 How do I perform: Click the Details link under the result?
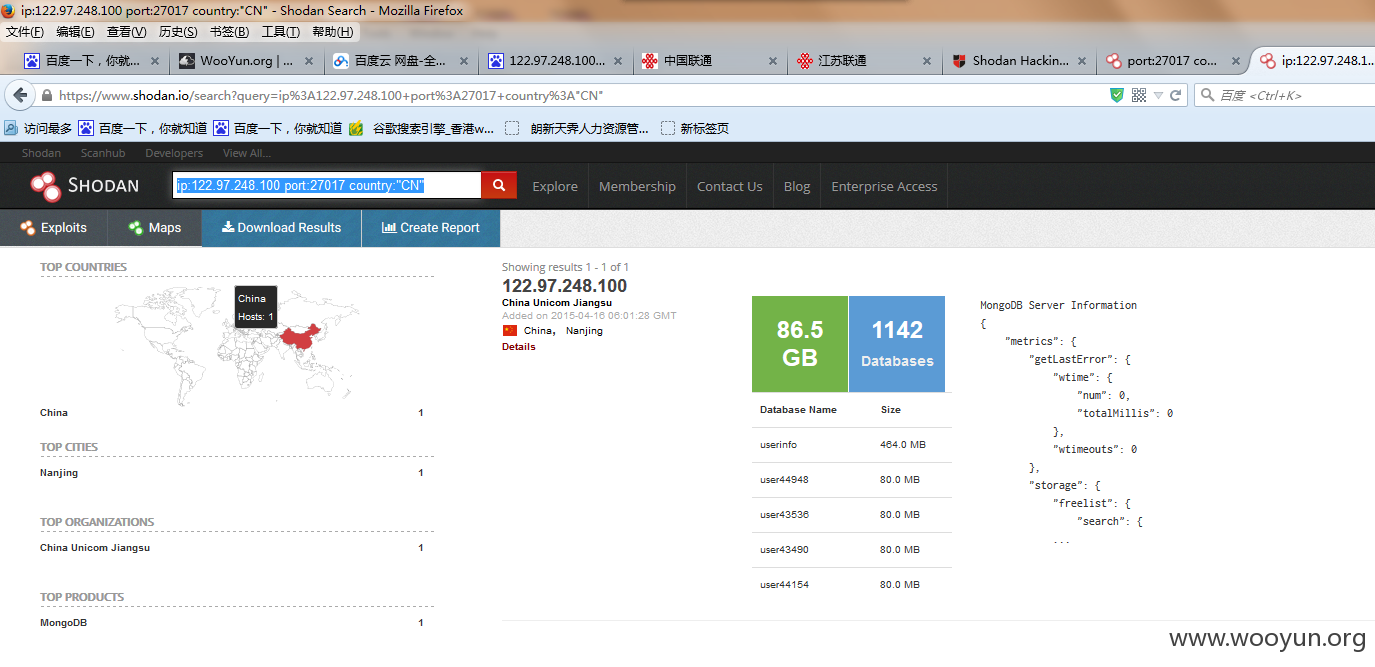pos(519,347)
